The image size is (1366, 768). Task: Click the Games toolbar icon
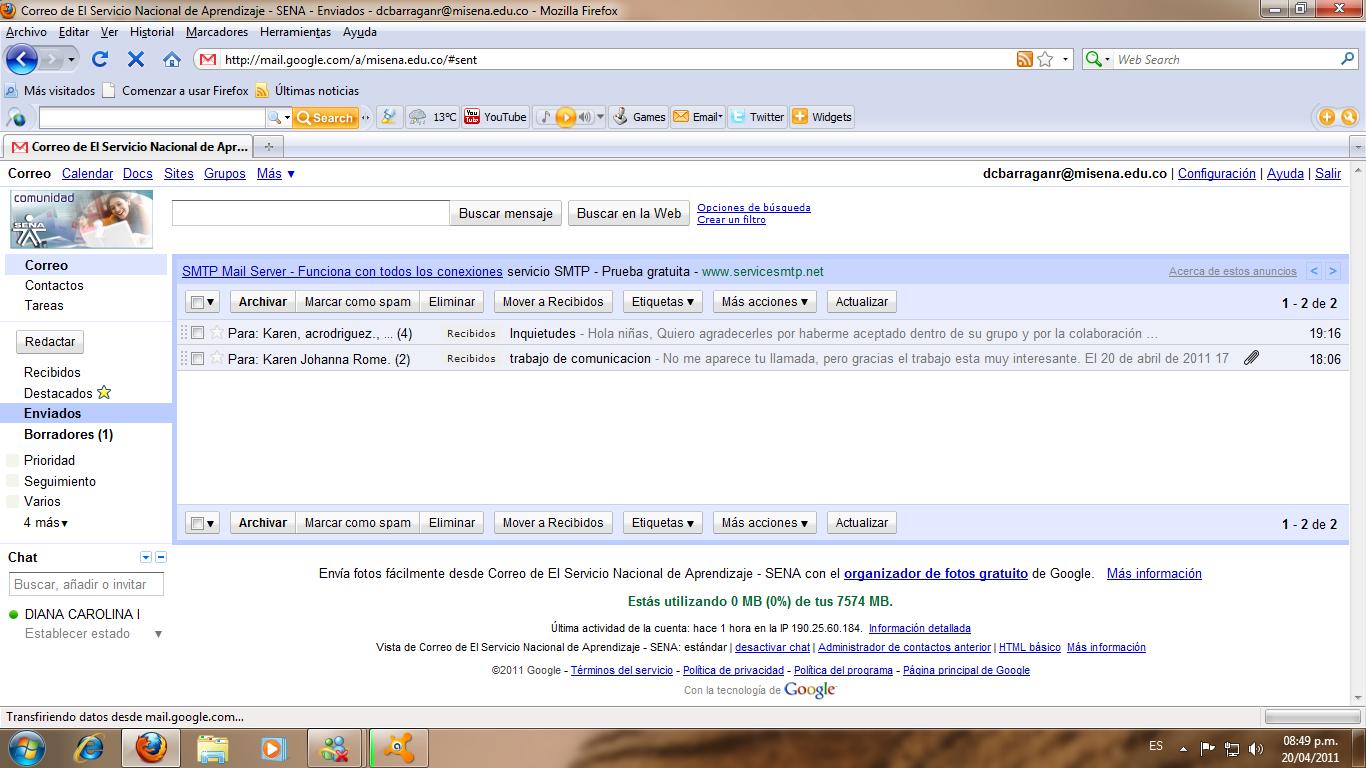click(638, 116)
